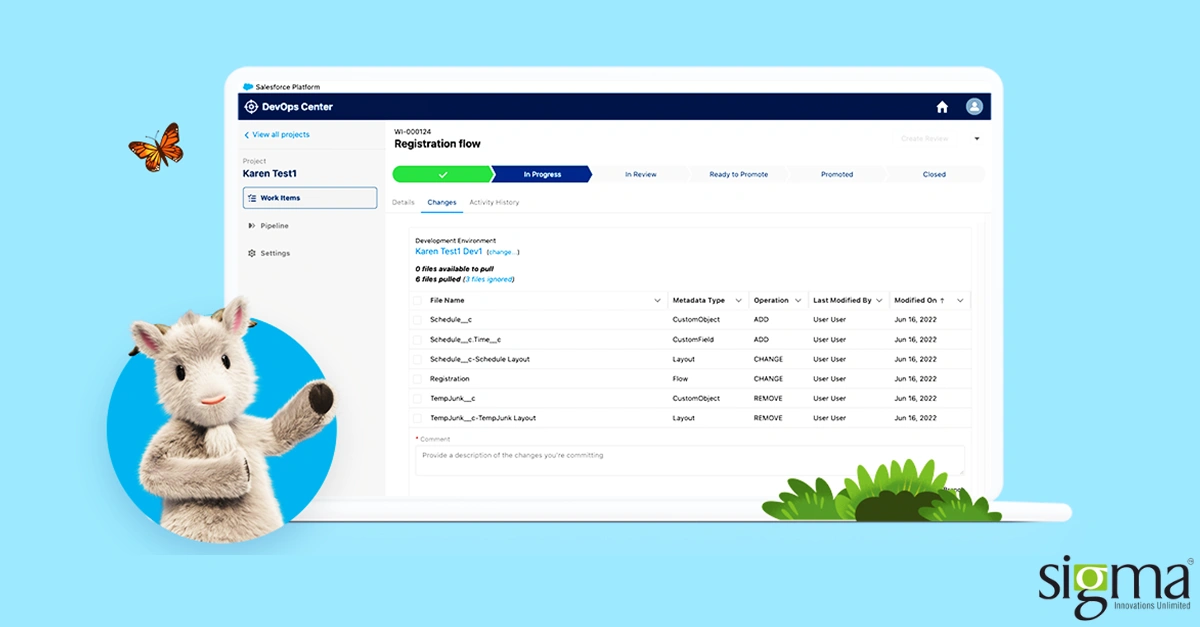The image size is (1200, 627).
Task: Select the Promoted stage
Action: point(837,174)
